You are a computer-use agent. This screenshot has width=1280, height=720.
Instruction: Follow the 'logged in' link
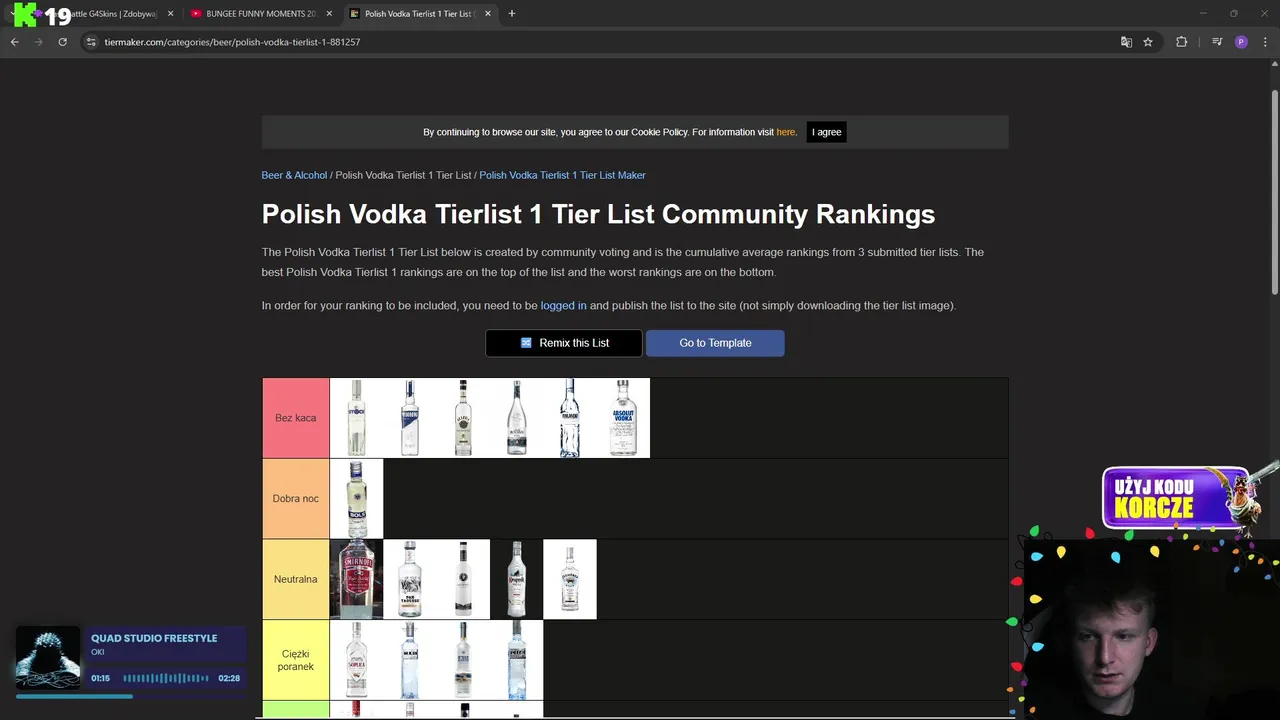pos(563,305)
